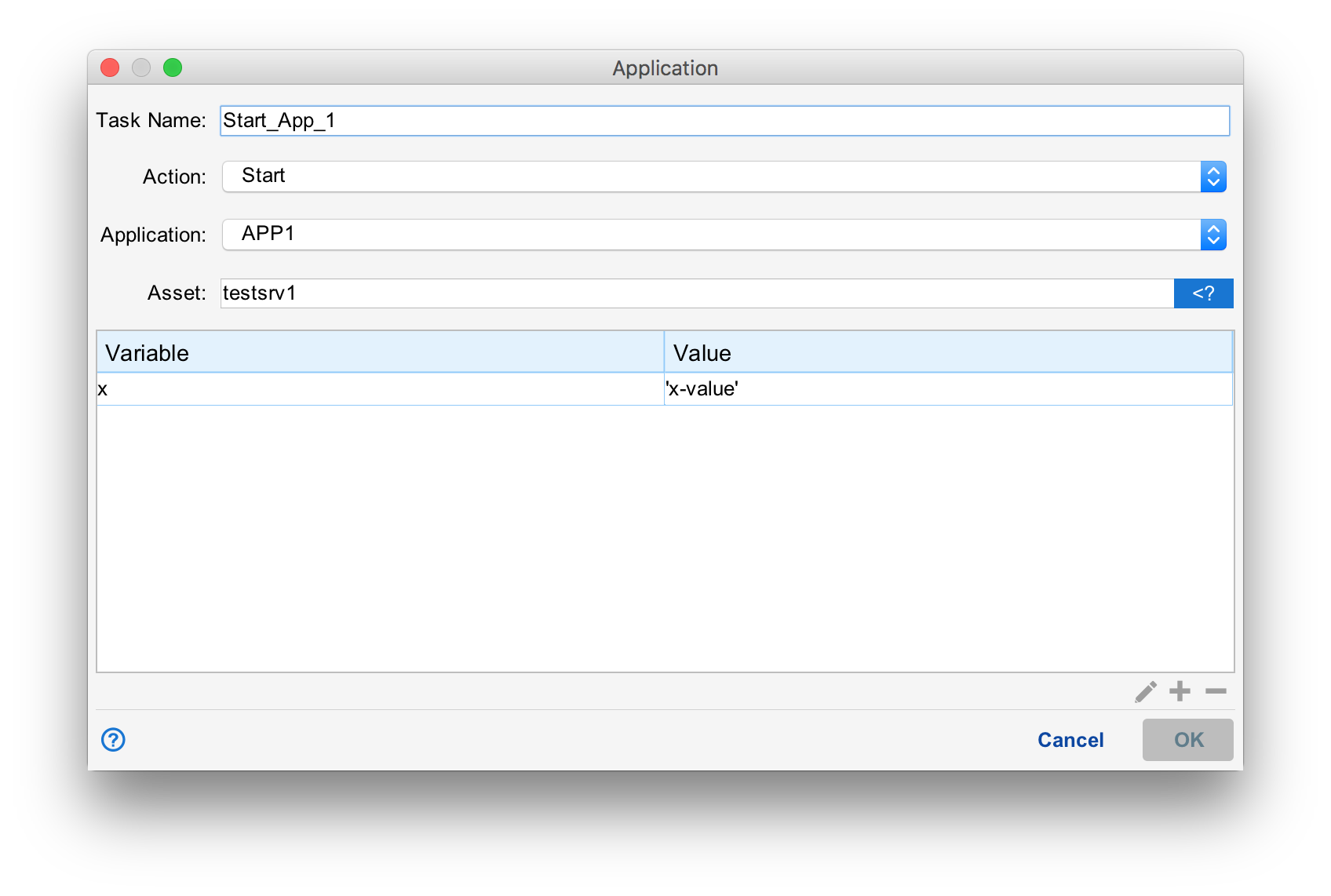Viewport: 1331px width, 896px height.
Task: Click the Action field stepper arrows
Action: 1213,177
